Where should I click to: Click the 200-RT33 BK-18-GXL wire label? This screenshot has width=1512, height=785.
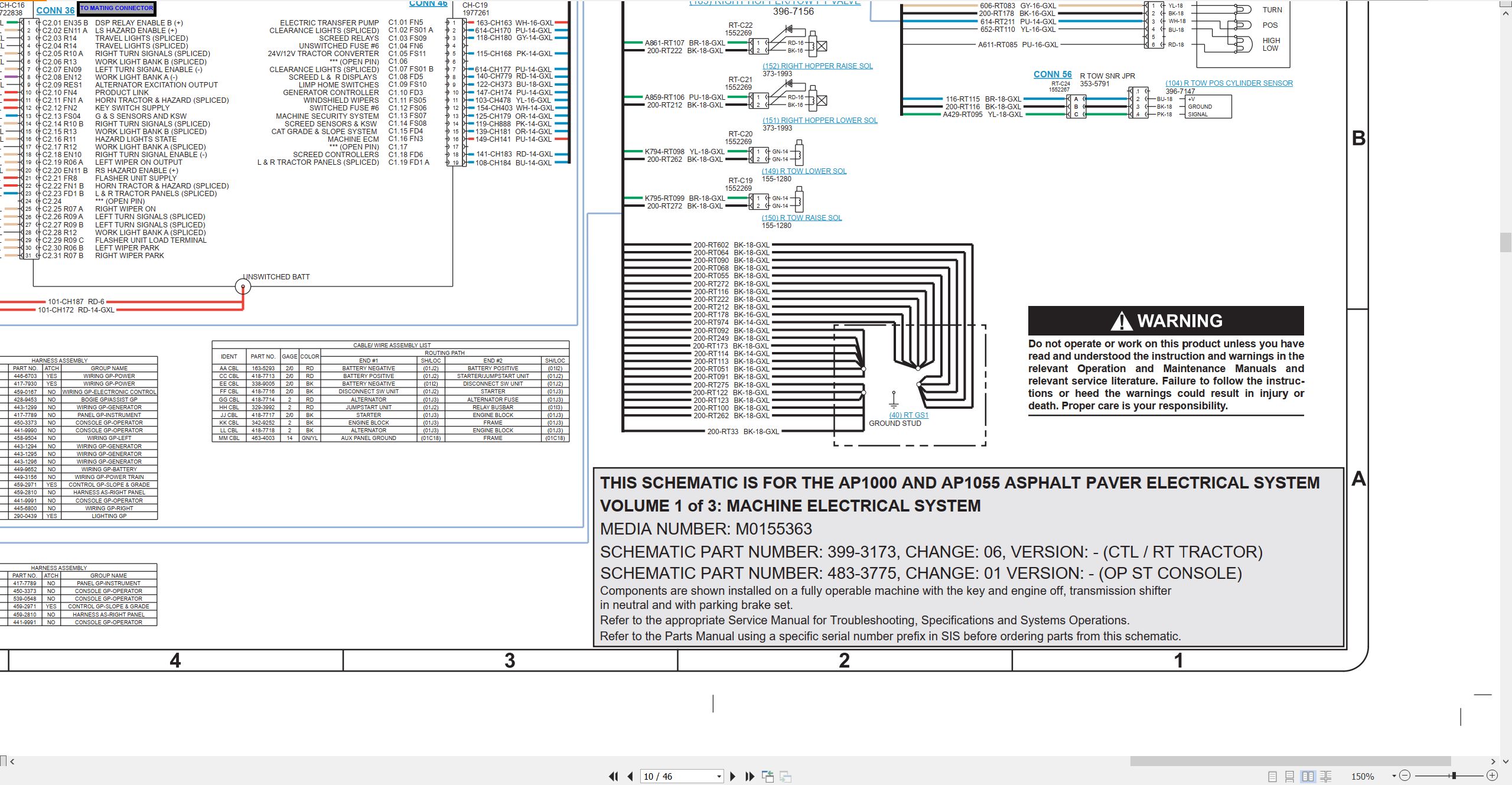click(x=744, y=432)
